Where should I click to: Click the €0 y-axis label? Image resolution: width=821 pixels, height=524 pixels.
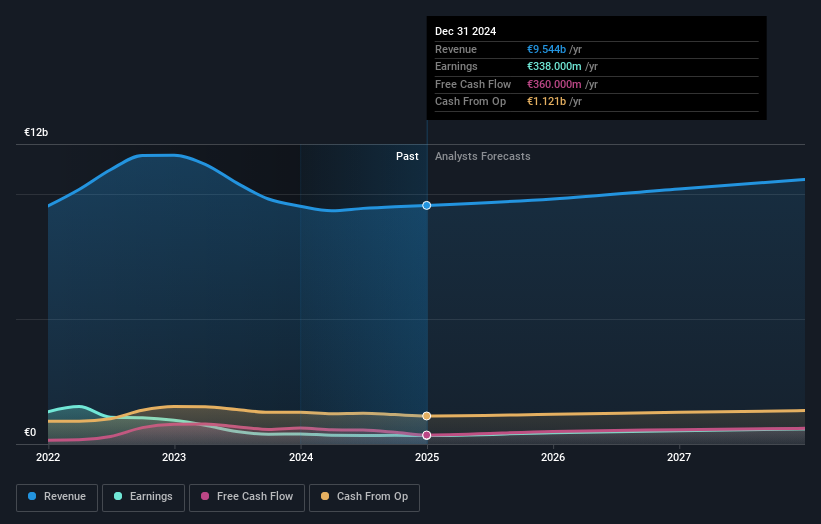30,432
